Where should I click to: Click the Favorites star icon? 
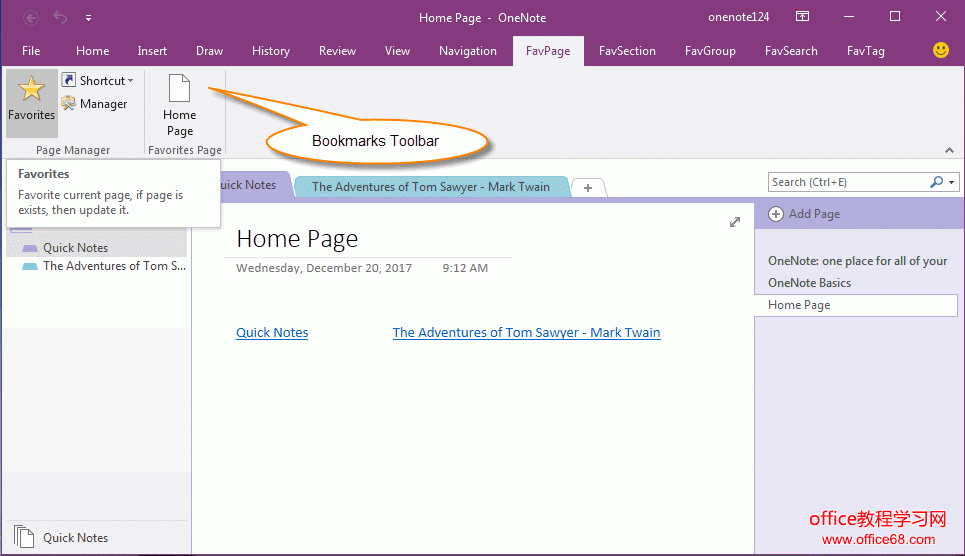[31, 90]
